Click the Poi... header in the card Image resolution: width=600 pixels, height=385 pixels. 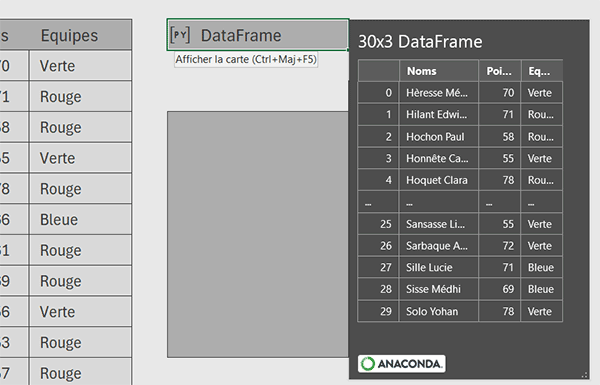499,71
